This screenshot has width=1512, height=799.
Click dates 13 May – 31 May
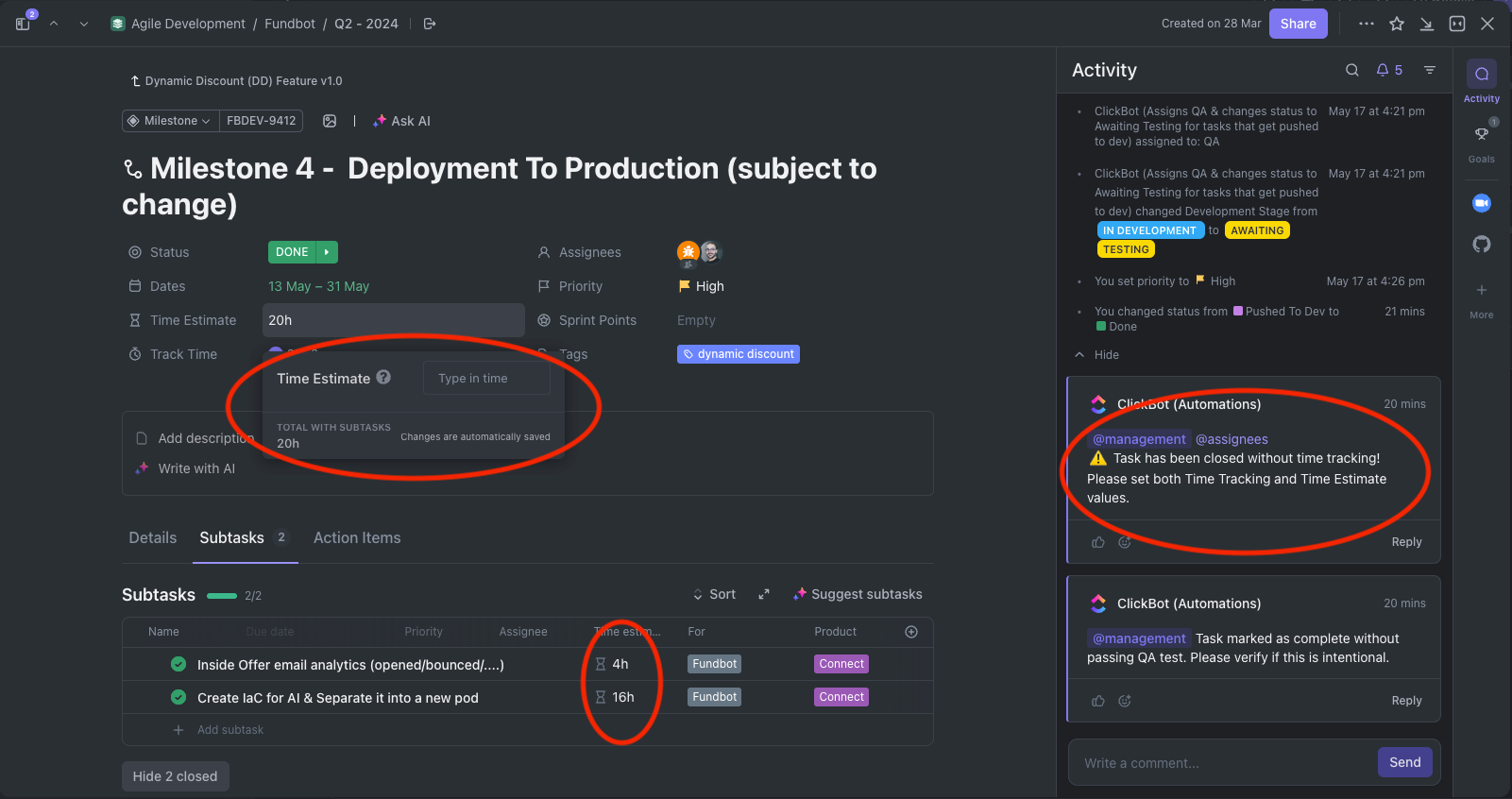tap(319, 286)
